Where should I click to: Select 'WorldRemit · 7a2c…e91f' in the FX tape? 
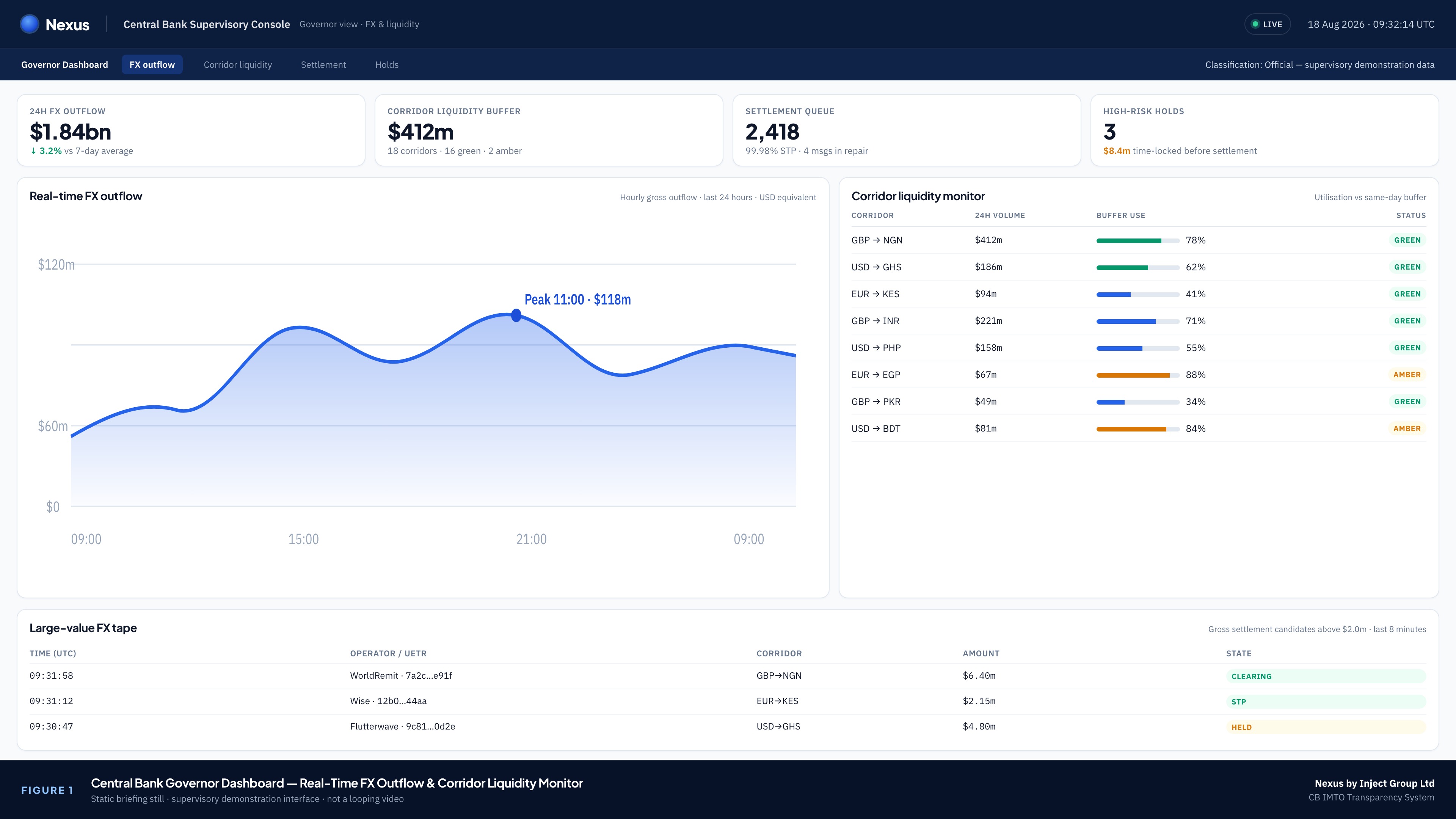[401, 676]
